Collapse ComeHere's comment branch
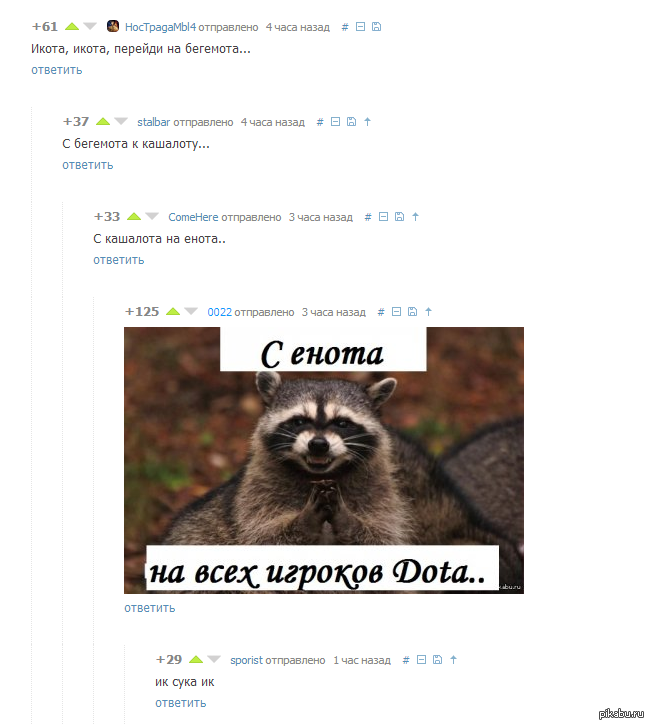 [383, 216]
